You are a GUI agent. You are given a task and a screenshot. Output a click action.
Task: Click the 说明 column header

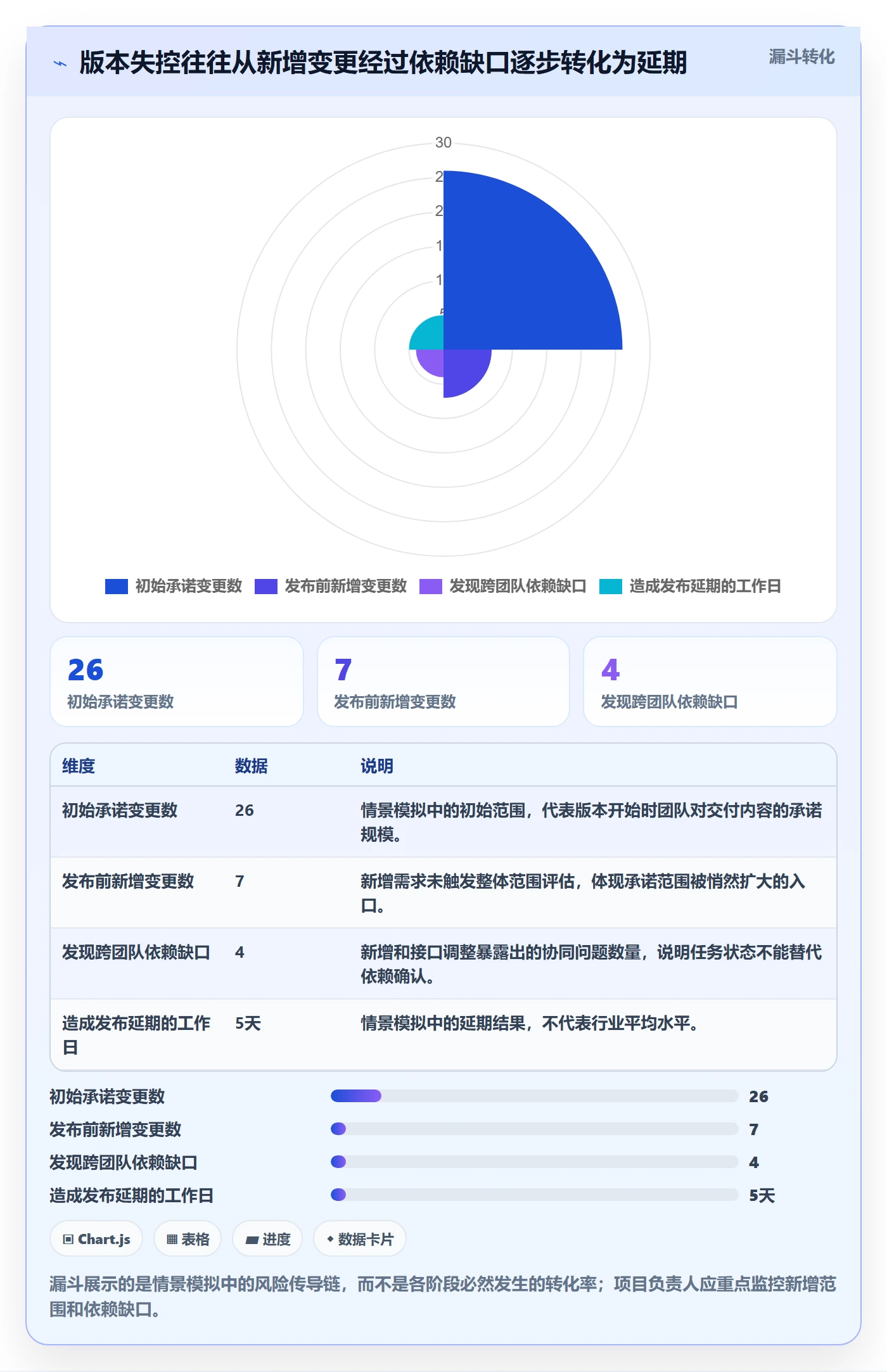coord(377,766)
